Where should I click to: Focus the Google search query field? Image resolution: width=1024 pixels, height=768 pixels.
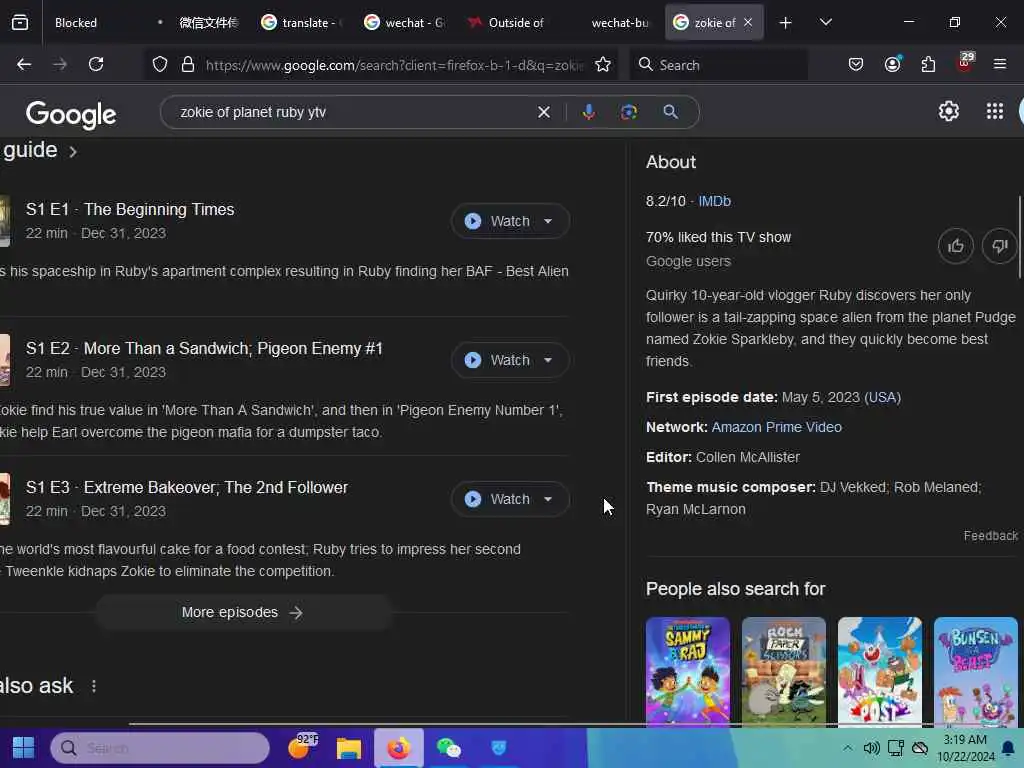coord(353,112)
